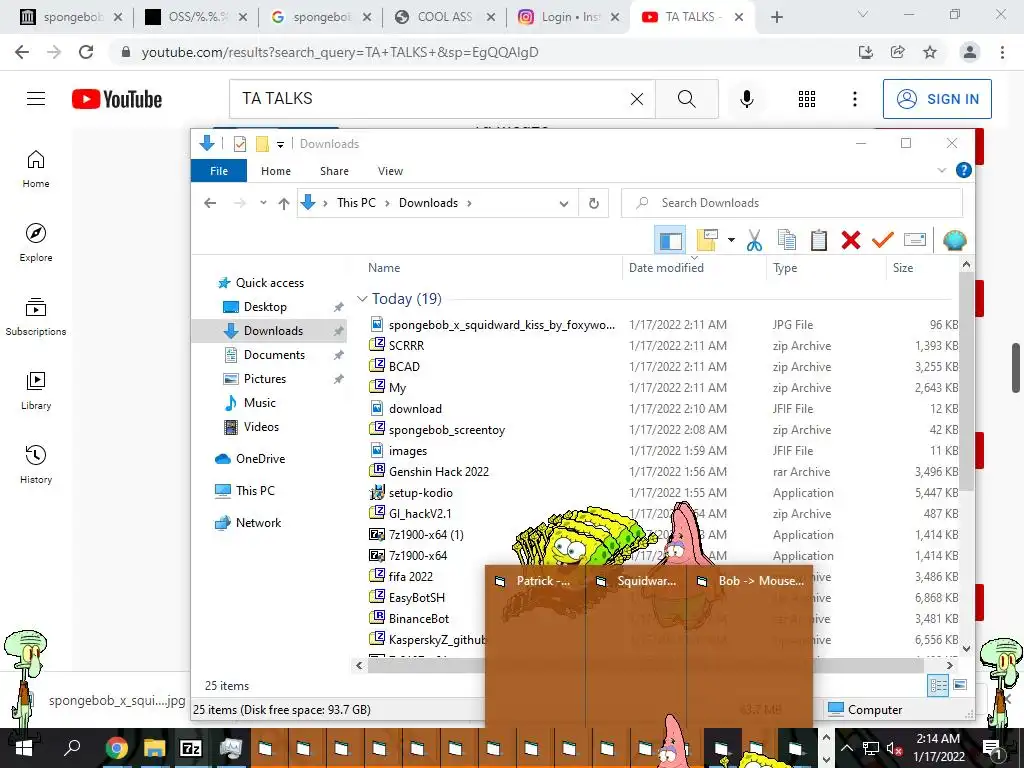Expand breadcrumb chevron after This PC

(387, 203)
